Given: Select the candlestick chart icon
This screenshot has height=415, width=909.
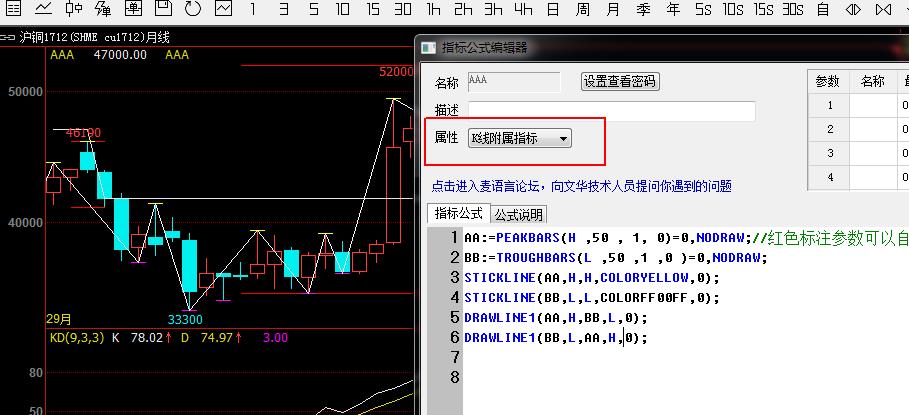Looking at the screenshot, I should point(73,10).
